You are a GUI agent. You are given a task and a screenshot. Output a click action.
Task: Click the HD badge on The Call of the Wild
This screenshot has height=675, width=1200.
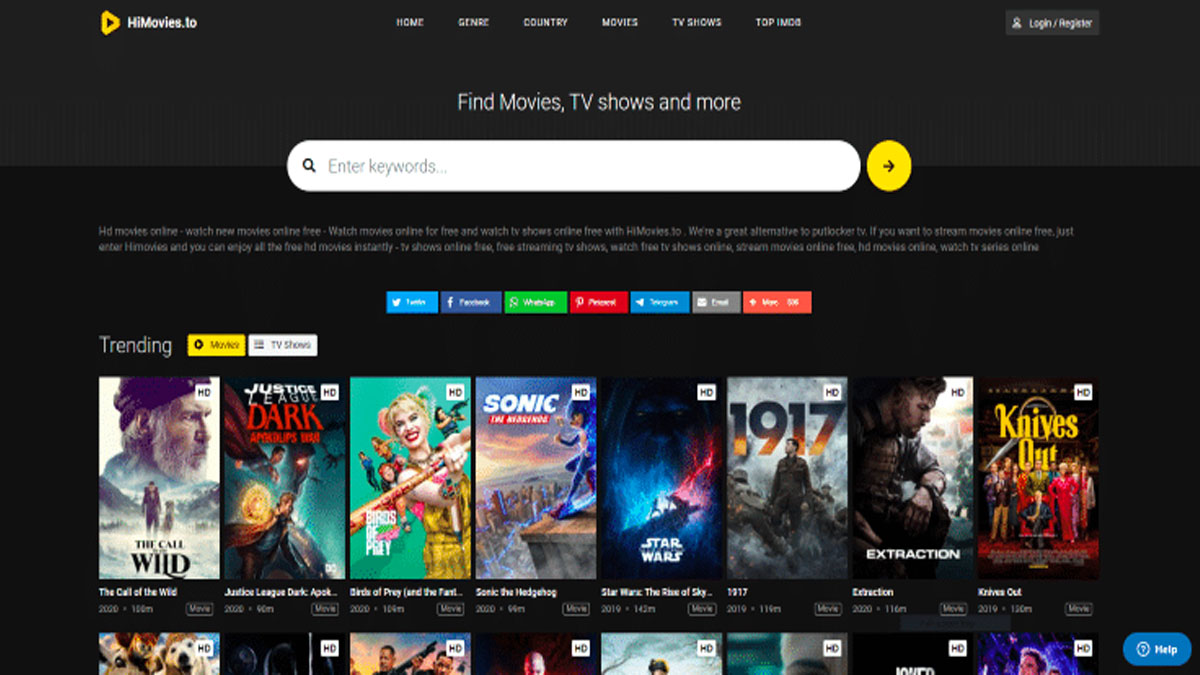click(x=204, y=392)
